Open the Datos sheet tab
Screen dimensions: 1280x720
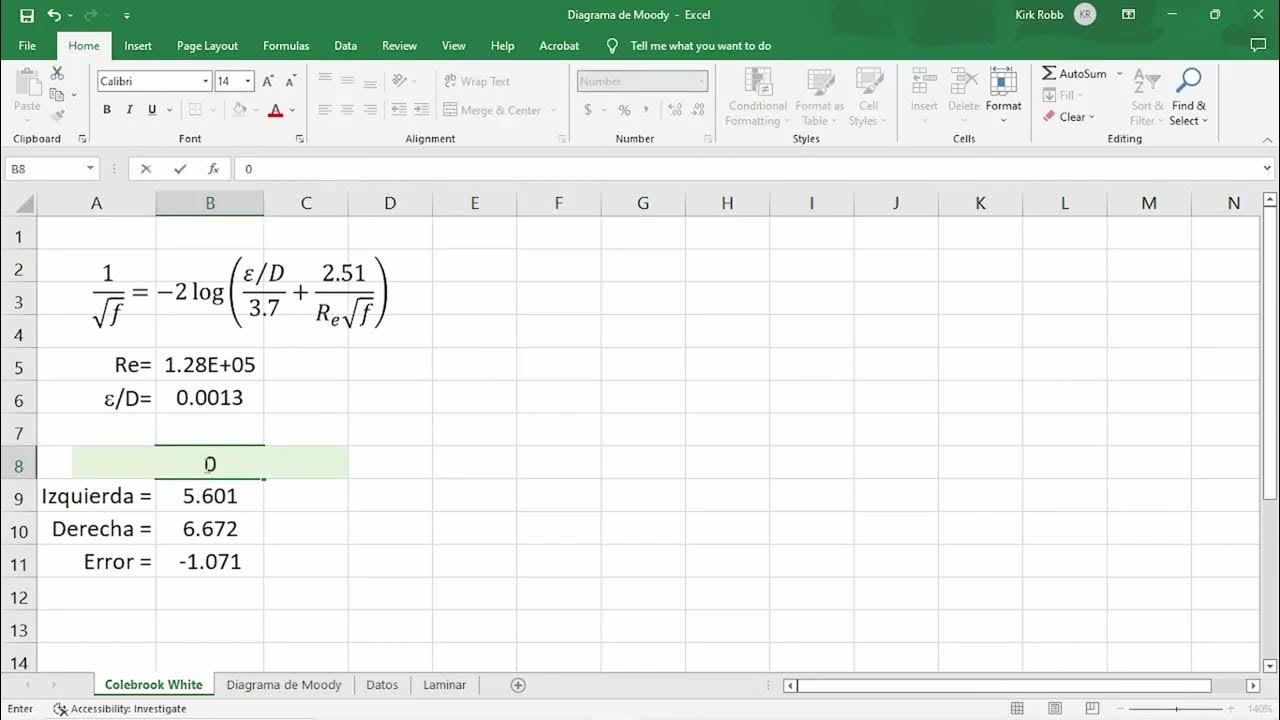[x=382, y=685]
